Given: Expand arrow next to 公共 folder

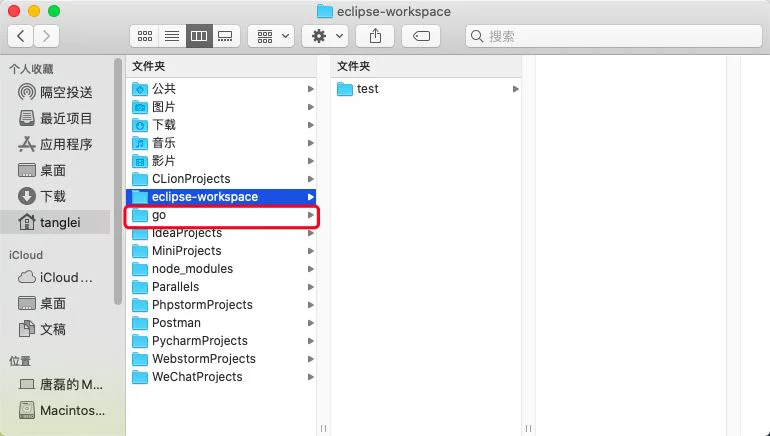Looking at the screenshot, I should click(310, 89).
